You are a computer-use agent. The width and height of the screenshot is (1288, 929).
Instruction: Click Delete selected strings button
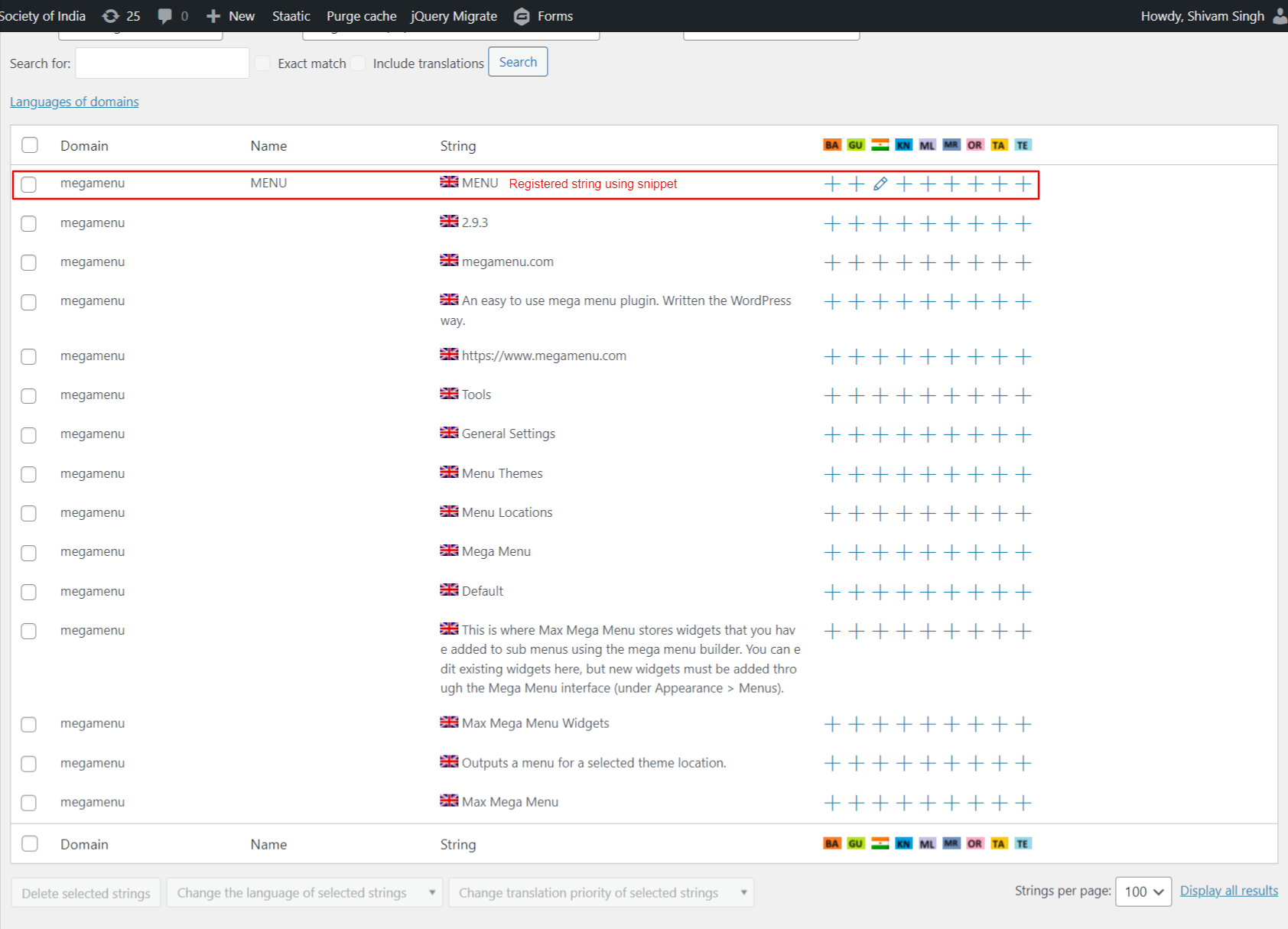86,892
